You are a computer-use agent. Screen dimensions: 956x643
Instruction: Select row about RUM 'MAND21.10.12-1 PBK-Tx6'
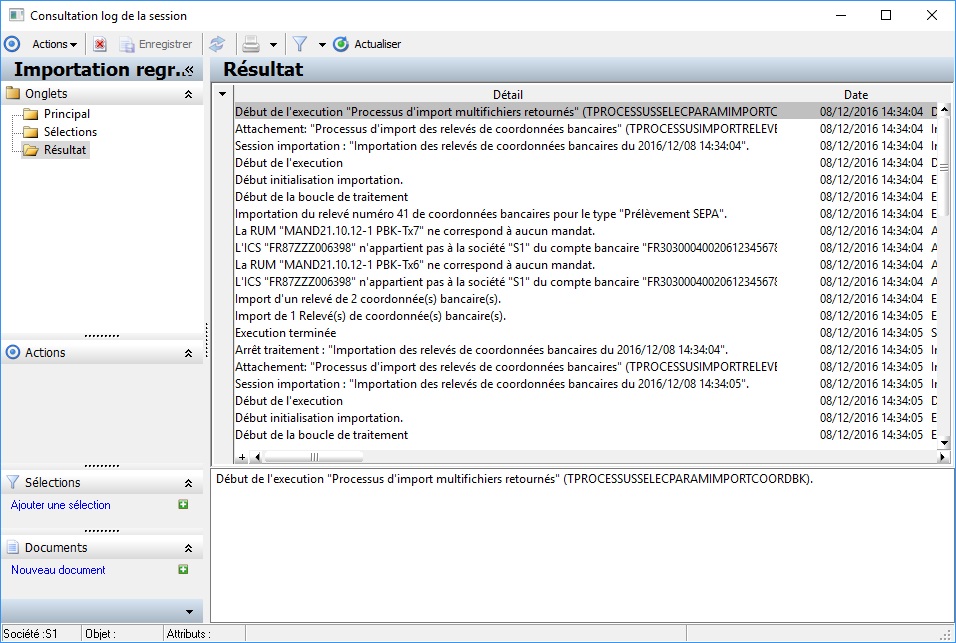tap(585, 265)
